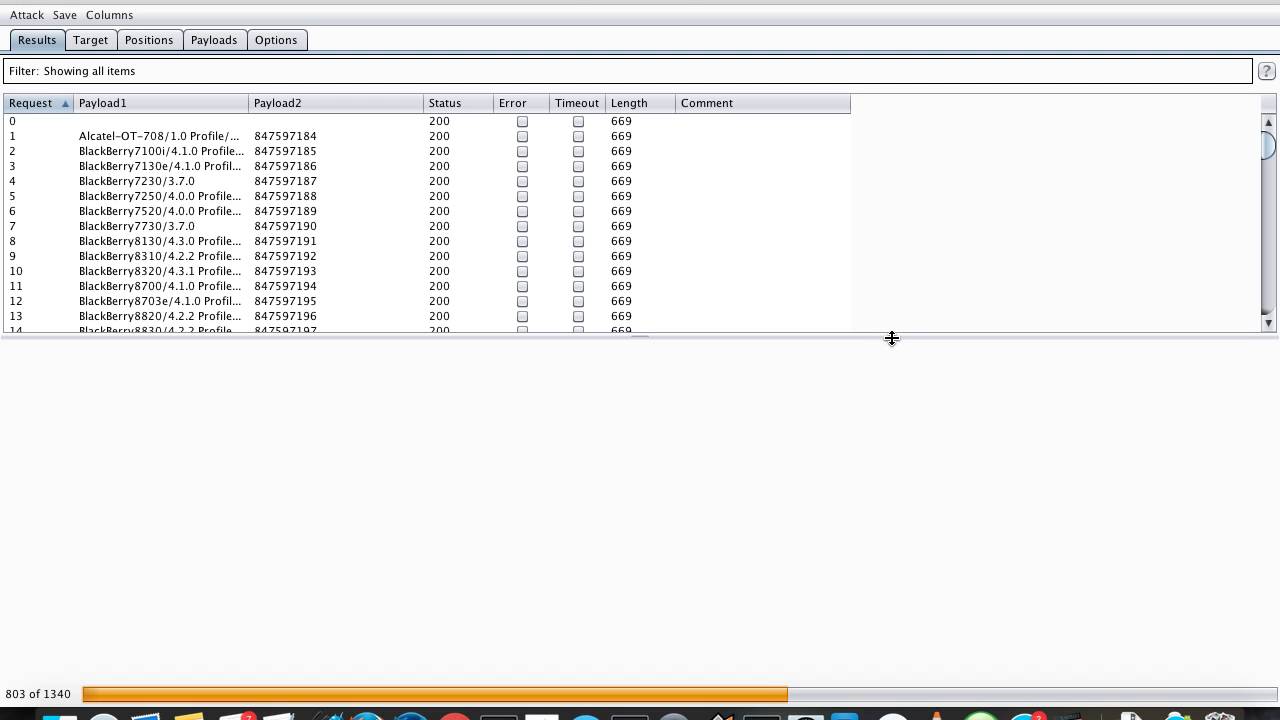Viewport: 1280px width, 720px height.
Task: Toggle the Timeout checkbox for request 8
Action: click(578, 241)
